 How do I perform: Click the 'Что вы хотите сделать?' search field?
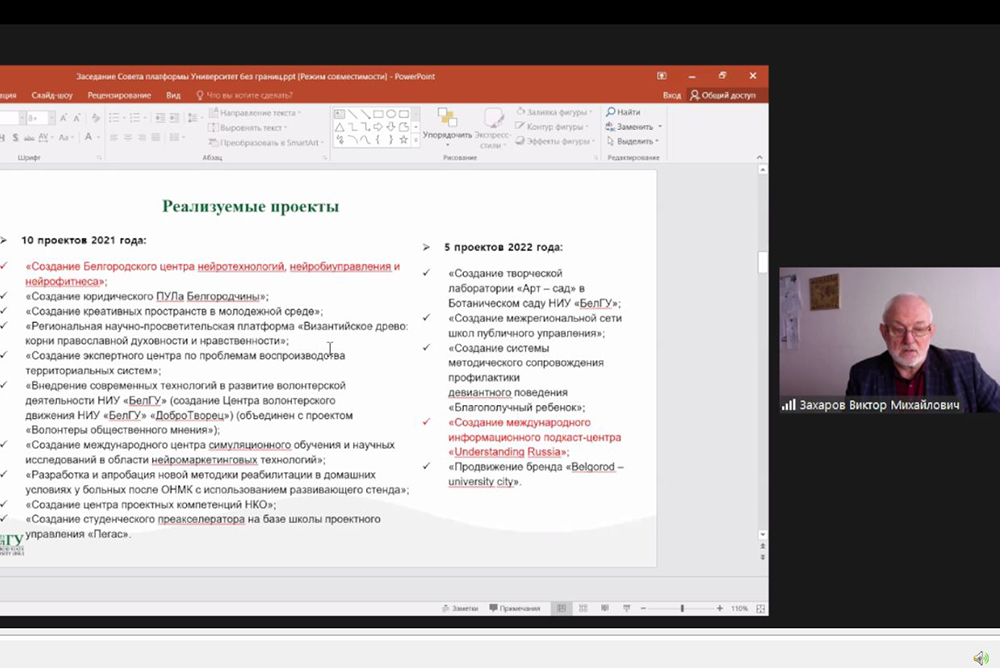pos(249,95)
